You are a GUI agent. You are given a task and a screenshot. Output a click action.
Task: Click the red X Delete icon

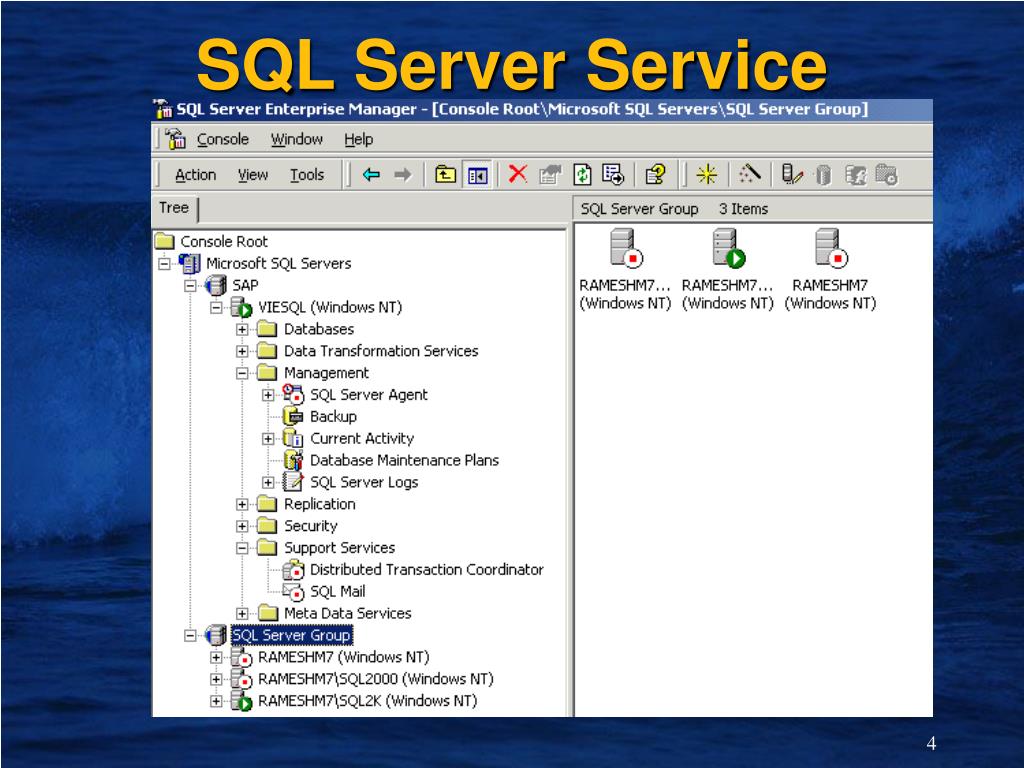(518, 174)
